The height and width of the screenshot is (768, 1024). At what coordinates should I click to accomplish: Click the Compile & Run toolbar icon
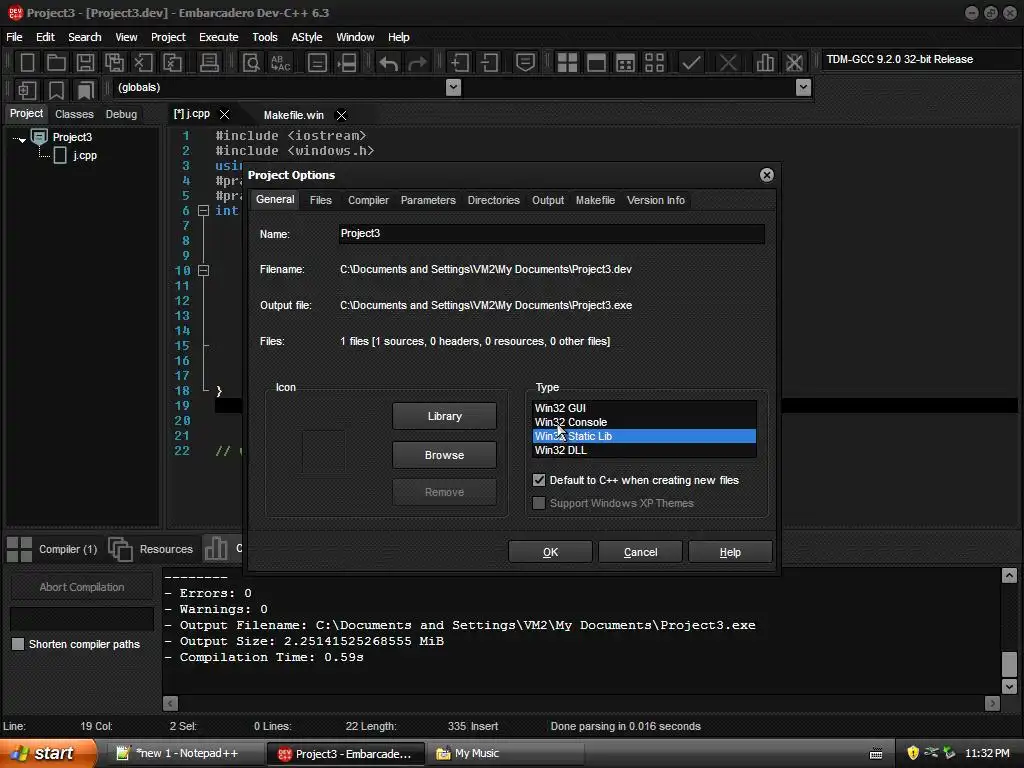[x=625, y=63]
